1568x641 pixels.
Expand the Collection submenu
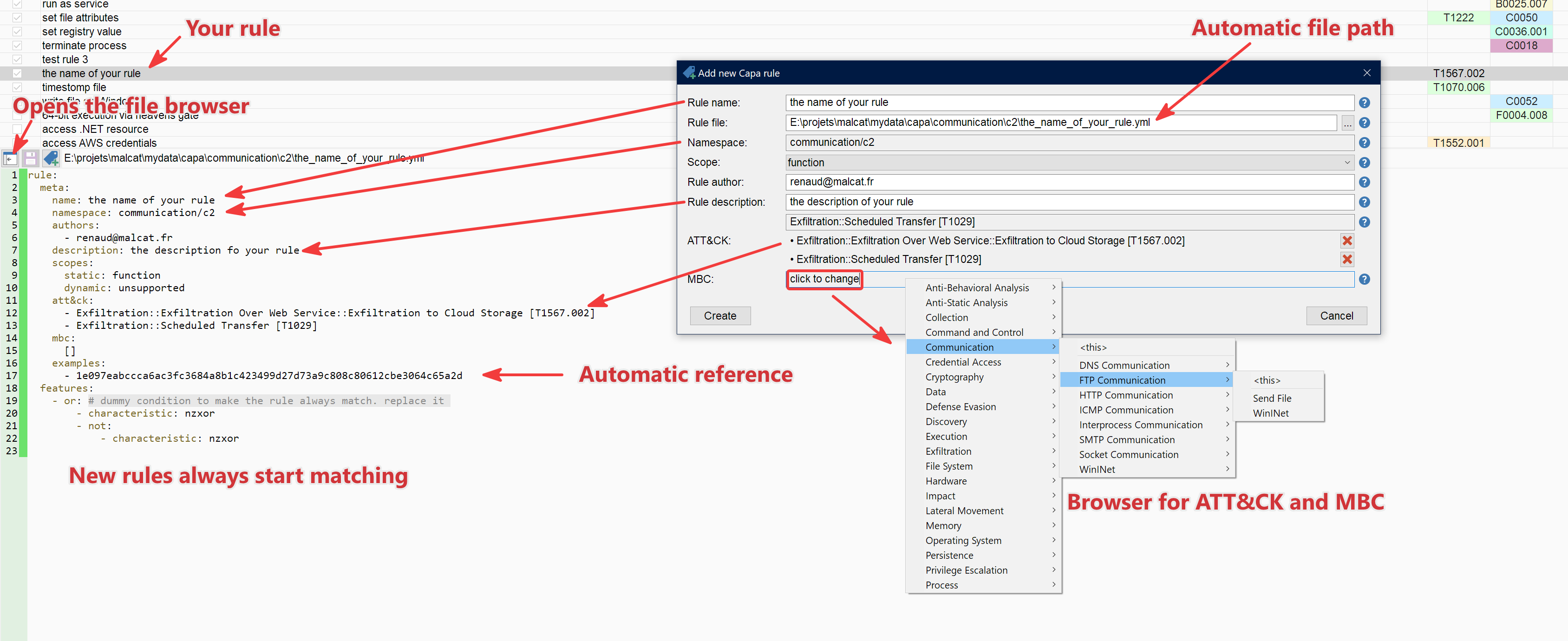click(983, 318)
